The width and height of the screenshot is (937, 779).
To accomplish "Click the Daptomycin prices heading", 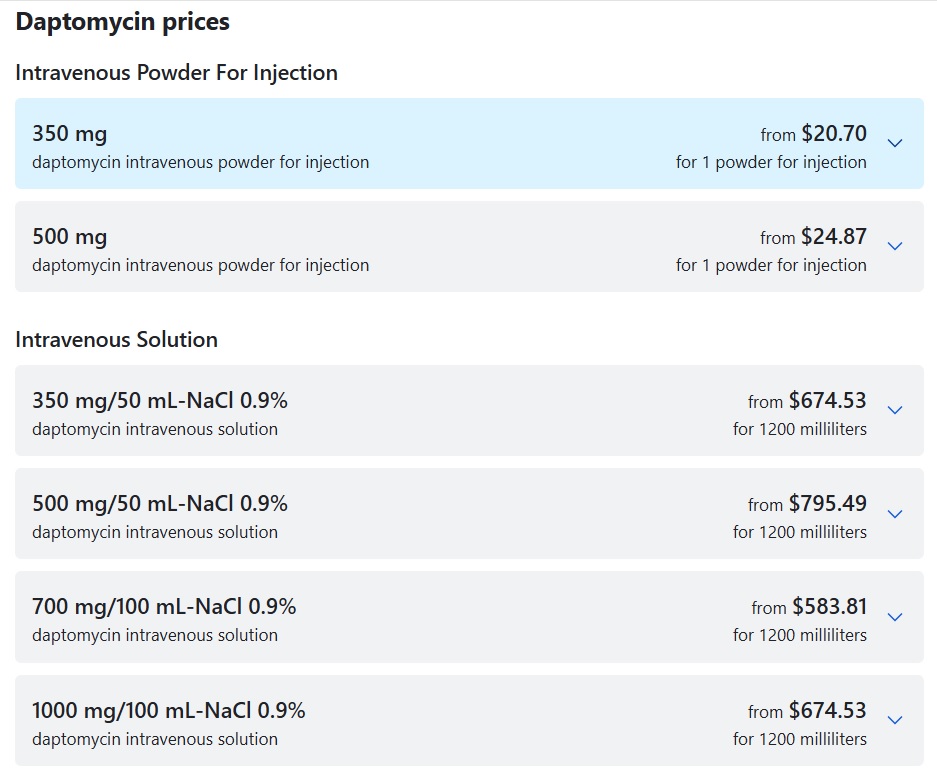I will (x=122, y=21).
